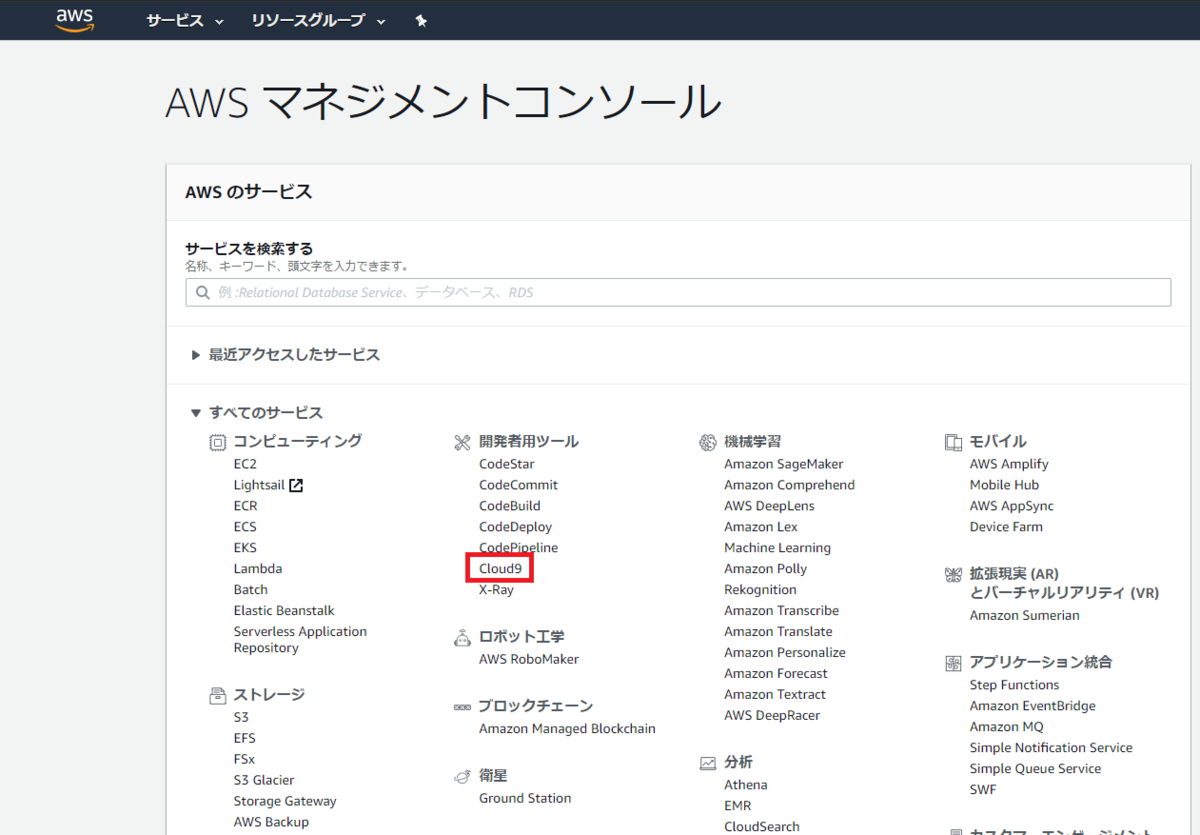Click the Analytics chart icon
Screen dimensions: 1200x835
[x=708, y=763]
